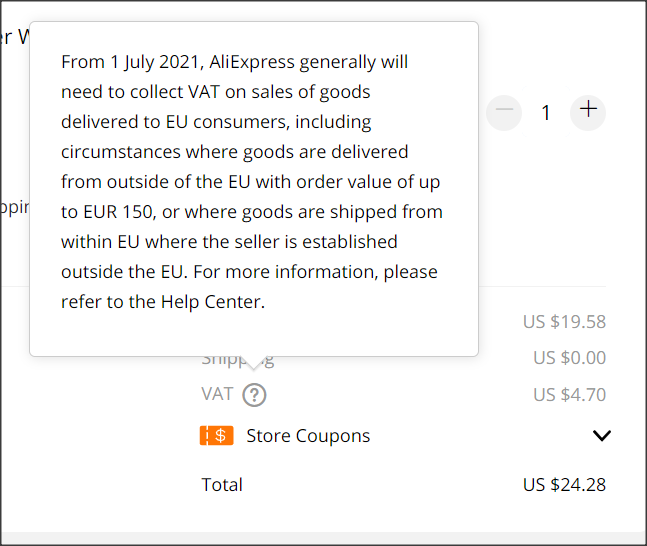Viewport: 647px width, 546px height.
Task: Click the VAT label text
Action: [217, 394]
